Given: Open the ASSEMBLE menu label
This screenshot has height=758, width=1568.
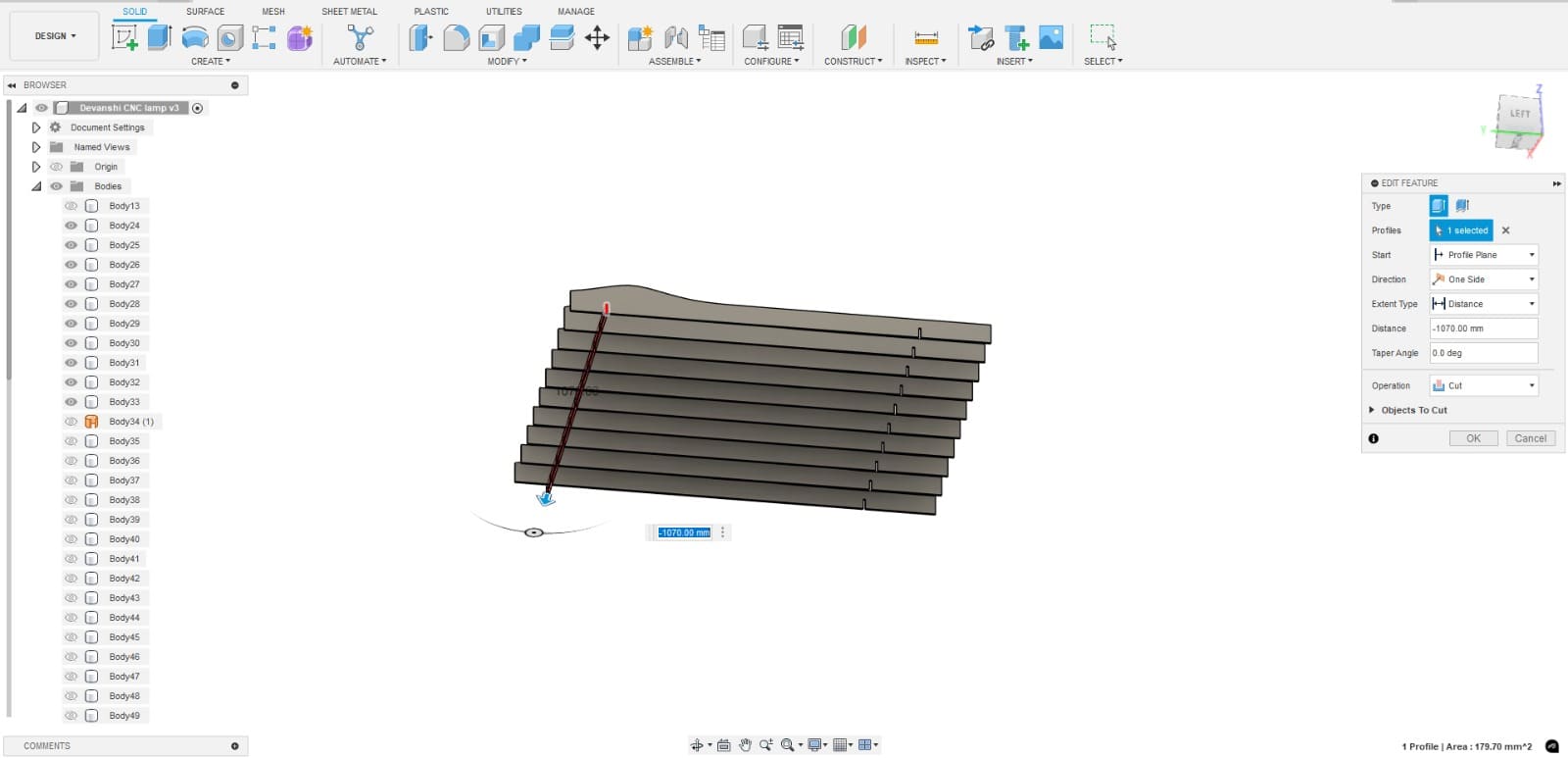Looking at the screenshot, I should point(674,61).
